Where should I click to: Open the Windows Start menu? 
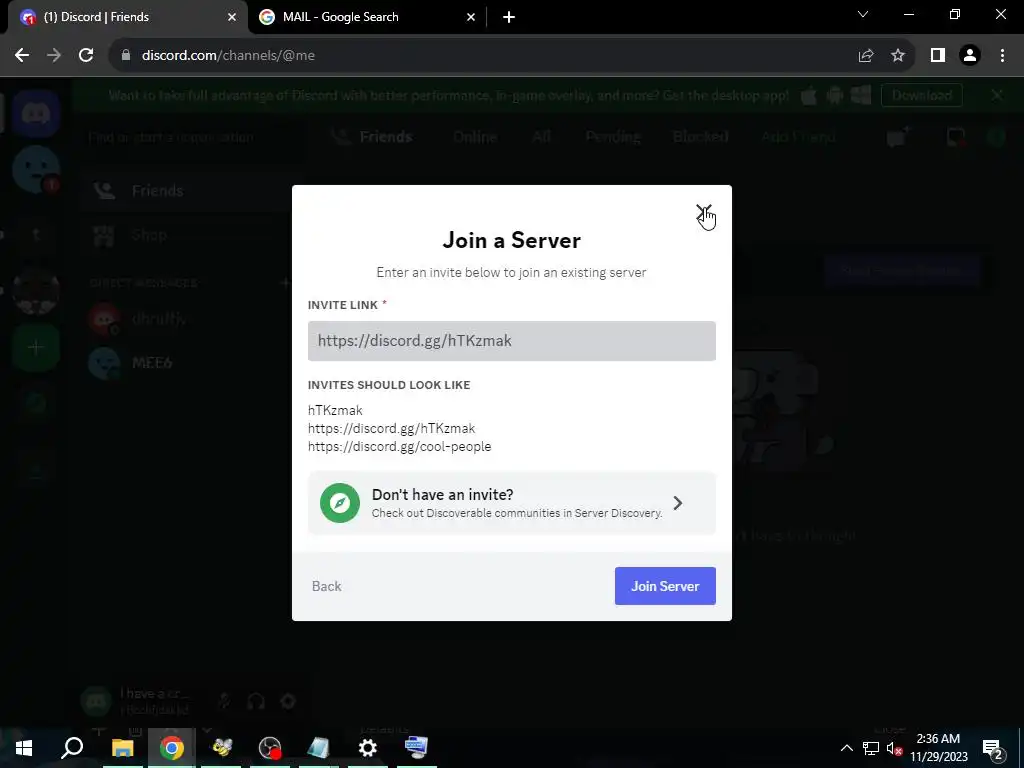point(24,748)
